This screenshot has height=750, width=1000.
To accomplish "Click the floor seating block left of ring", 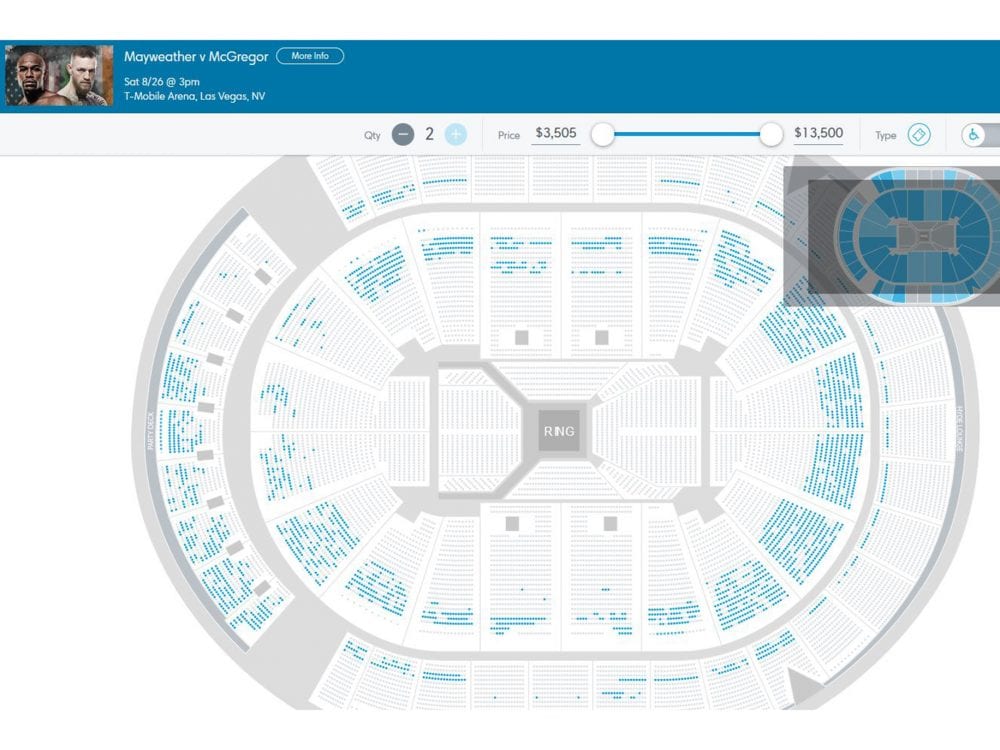I will click(x=478, y=431).
